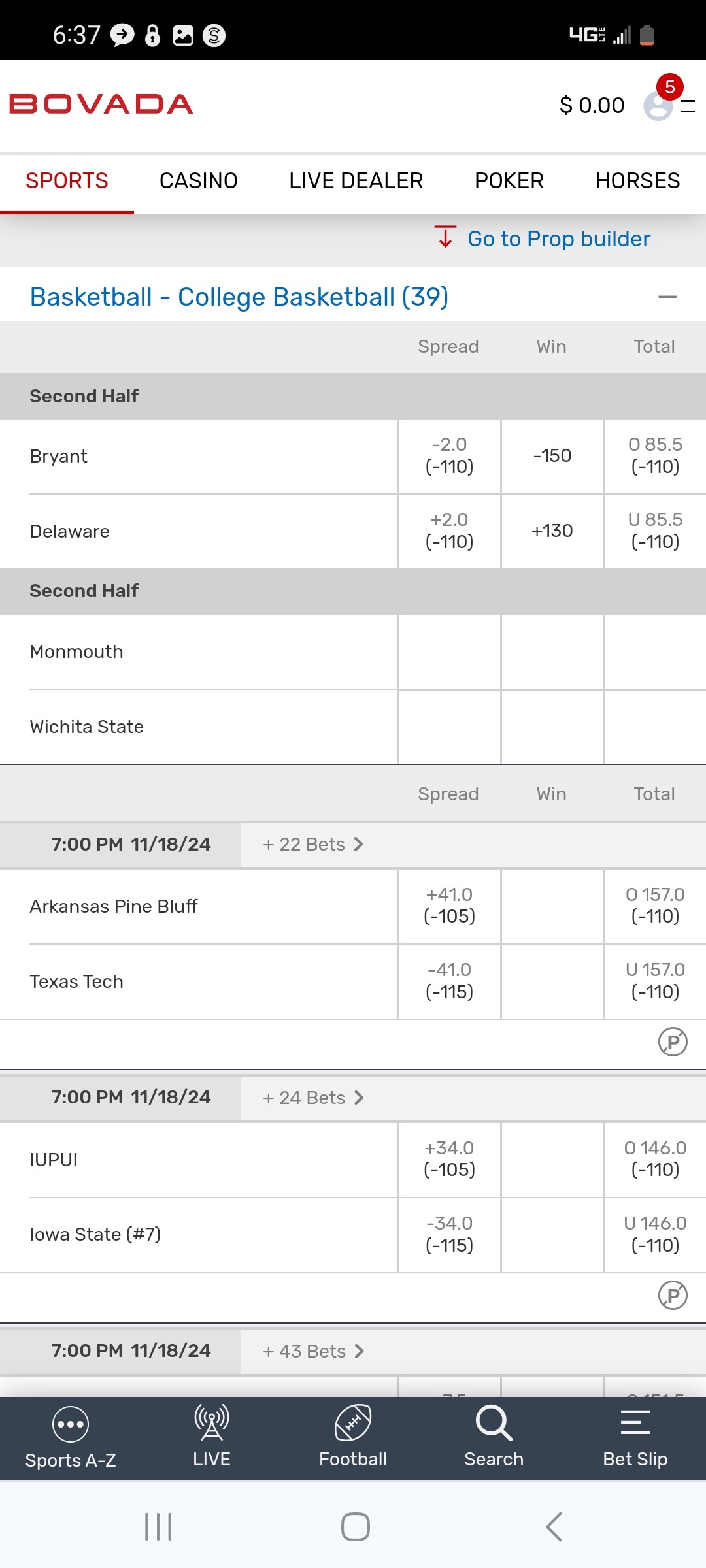The height and width of the screenshot is (1568, 706).
Task: Select Bryant -2.0 spread bet
Action: click(x=449, y=456)
